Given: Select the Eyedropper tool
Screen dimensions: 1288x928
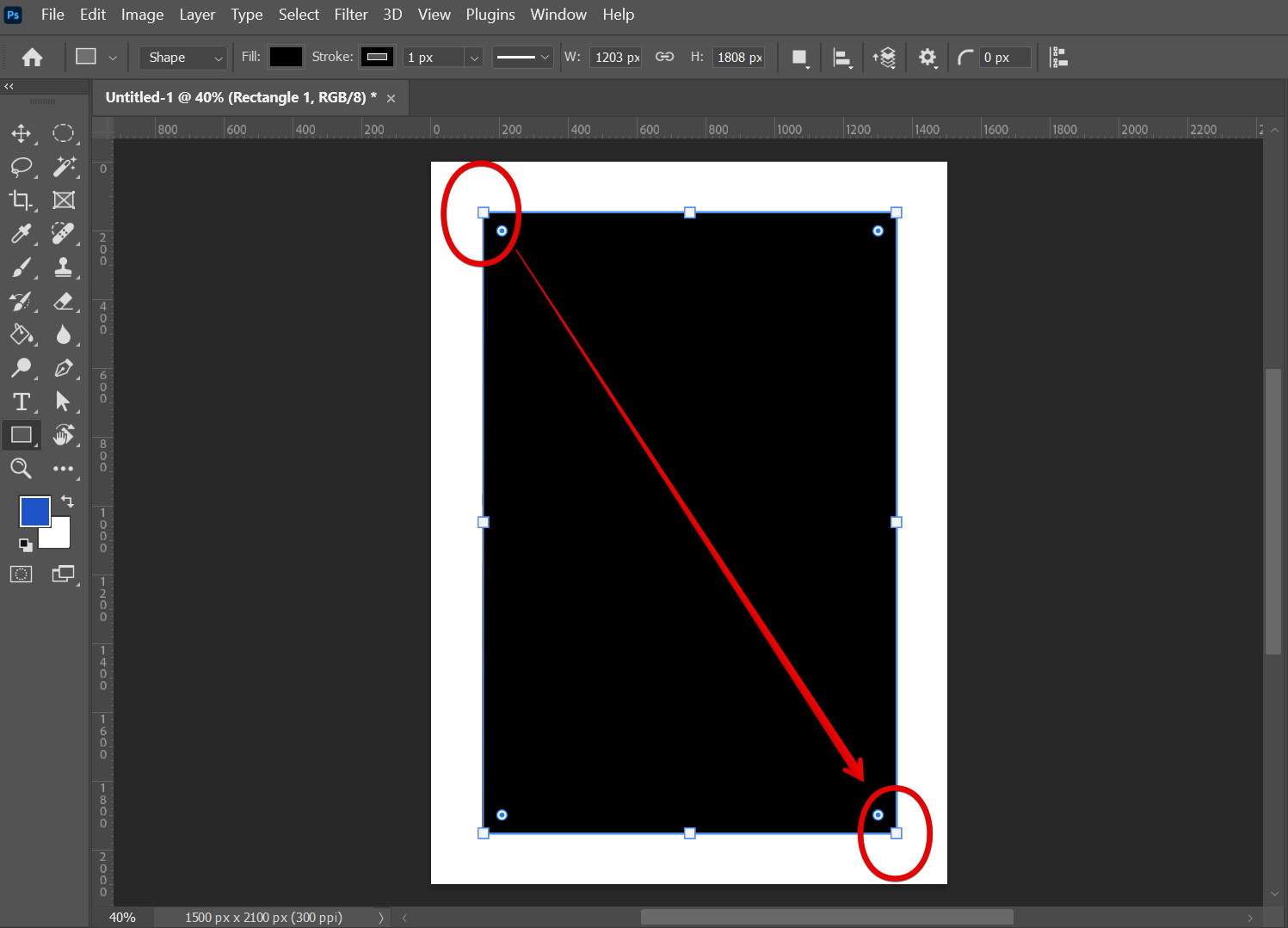Looking at the screenshot, I should (x=21, y=234).
